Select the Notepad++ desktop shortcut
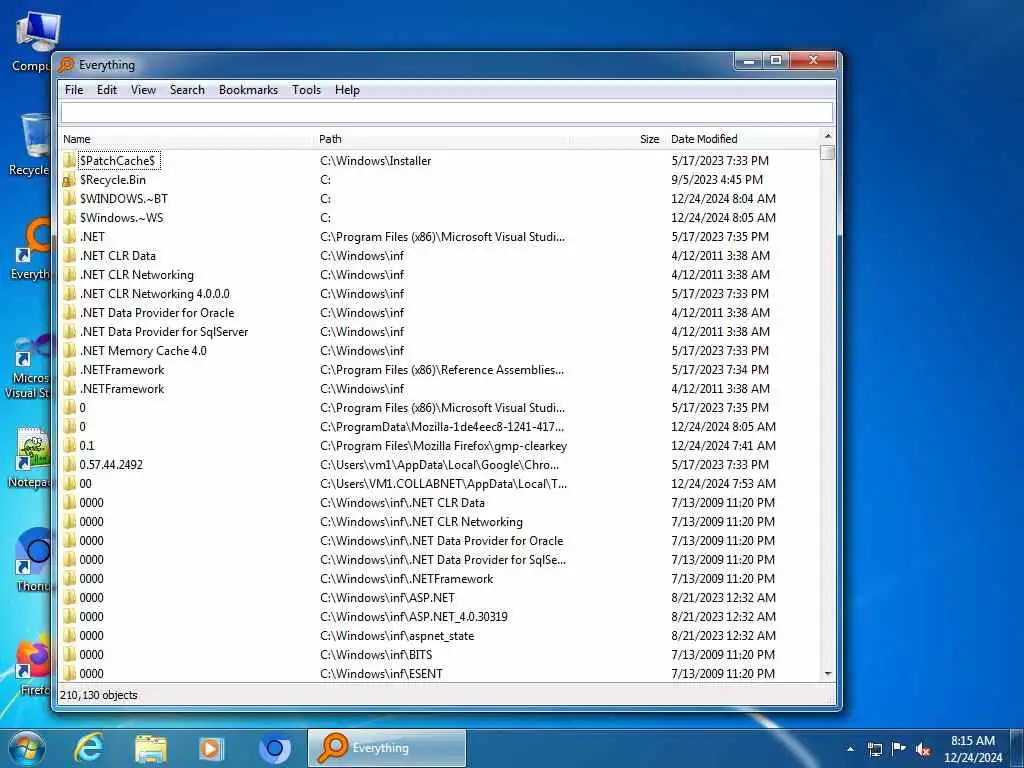 click(x=29, y=458)
